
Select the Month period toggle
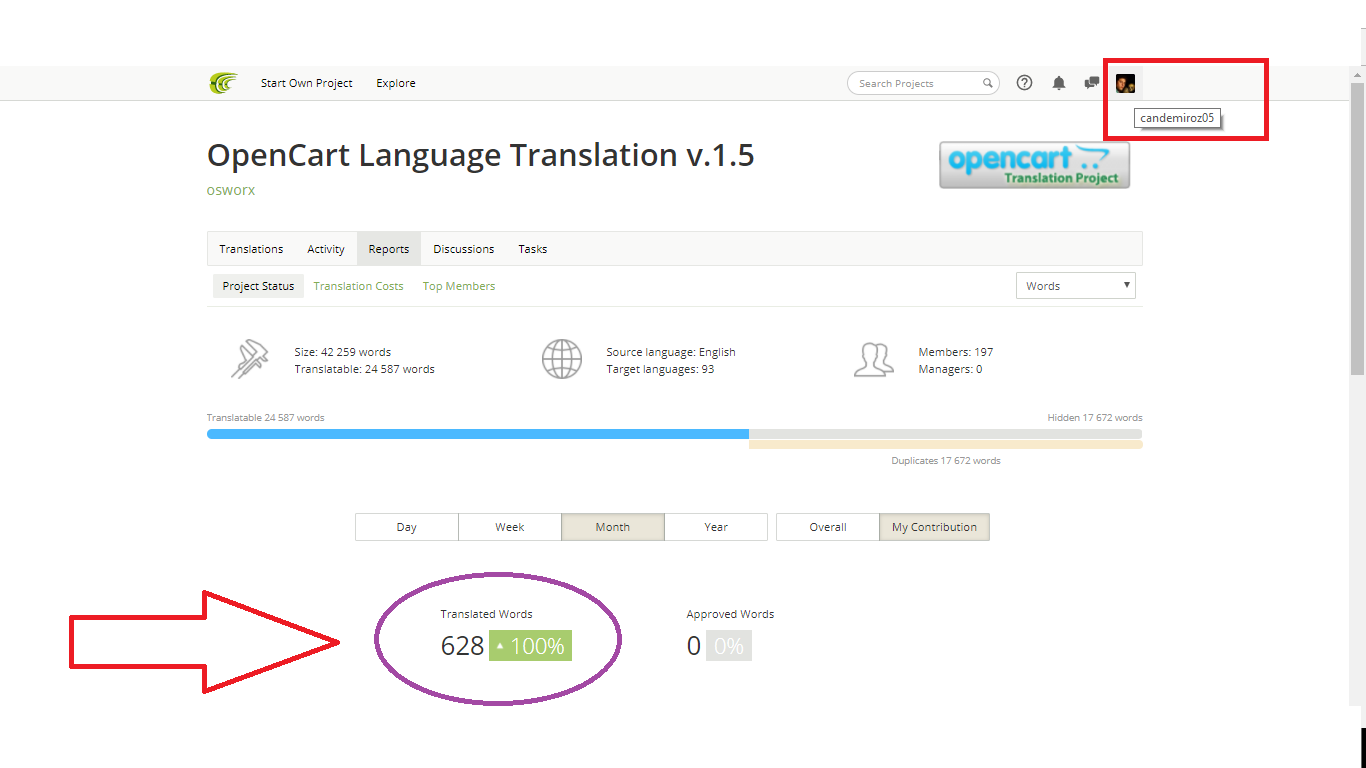tap(613, 527)
